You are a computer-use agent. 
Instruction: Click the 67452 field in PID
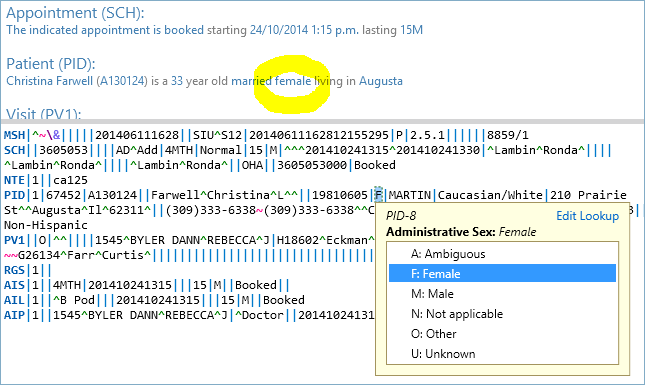pos(63,195)
